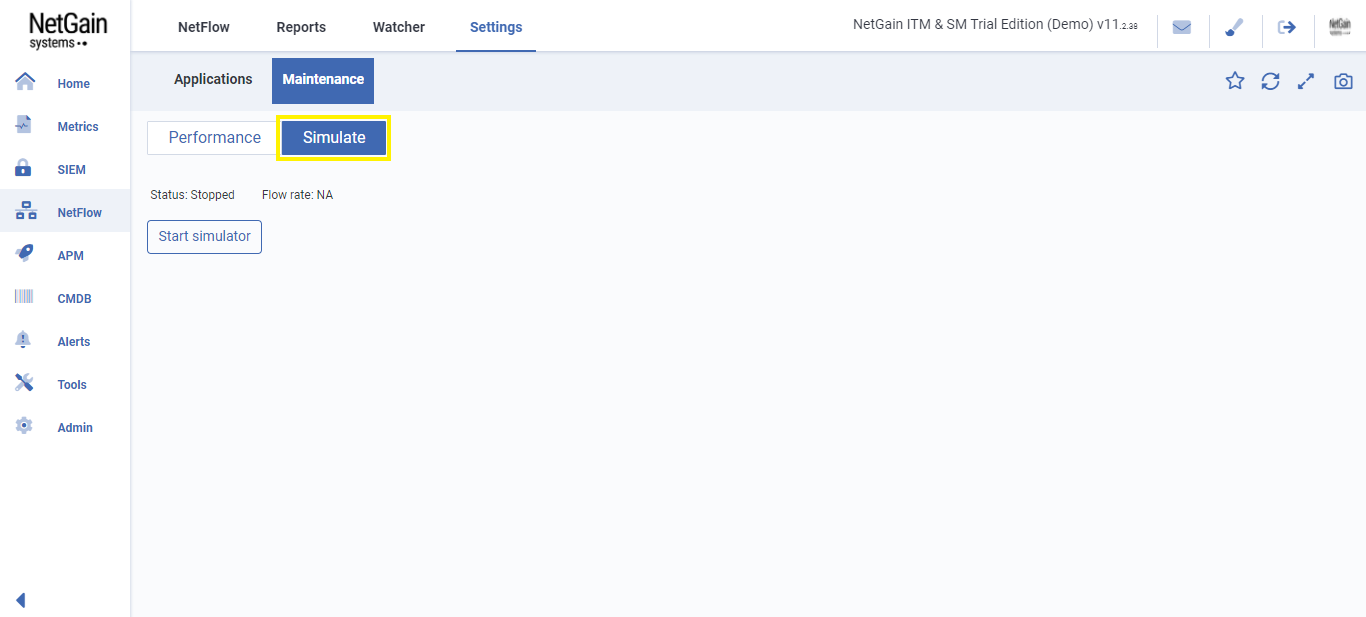Viewport: 1366px width, 617px height.
Task: Click the Home icon in sidebar
Action: coord(25,82)
